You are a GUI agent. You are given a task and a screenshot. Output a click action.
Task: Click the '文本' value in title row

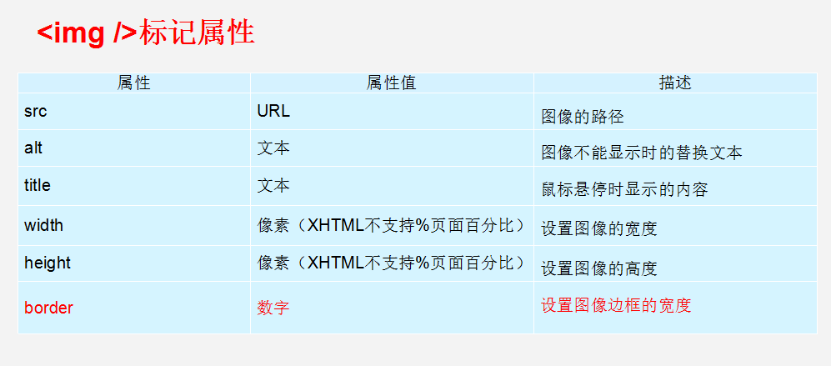coord(273,185)
